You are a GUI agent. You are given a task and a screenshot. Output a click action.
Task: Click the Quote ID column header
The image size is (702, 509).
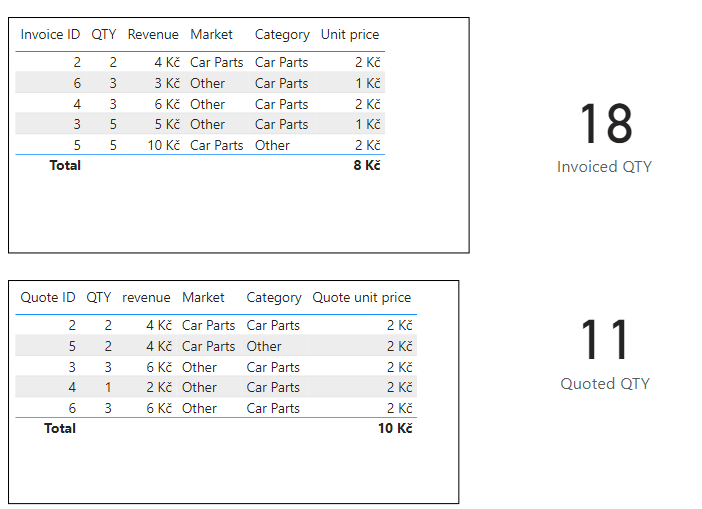pos(48,297)
